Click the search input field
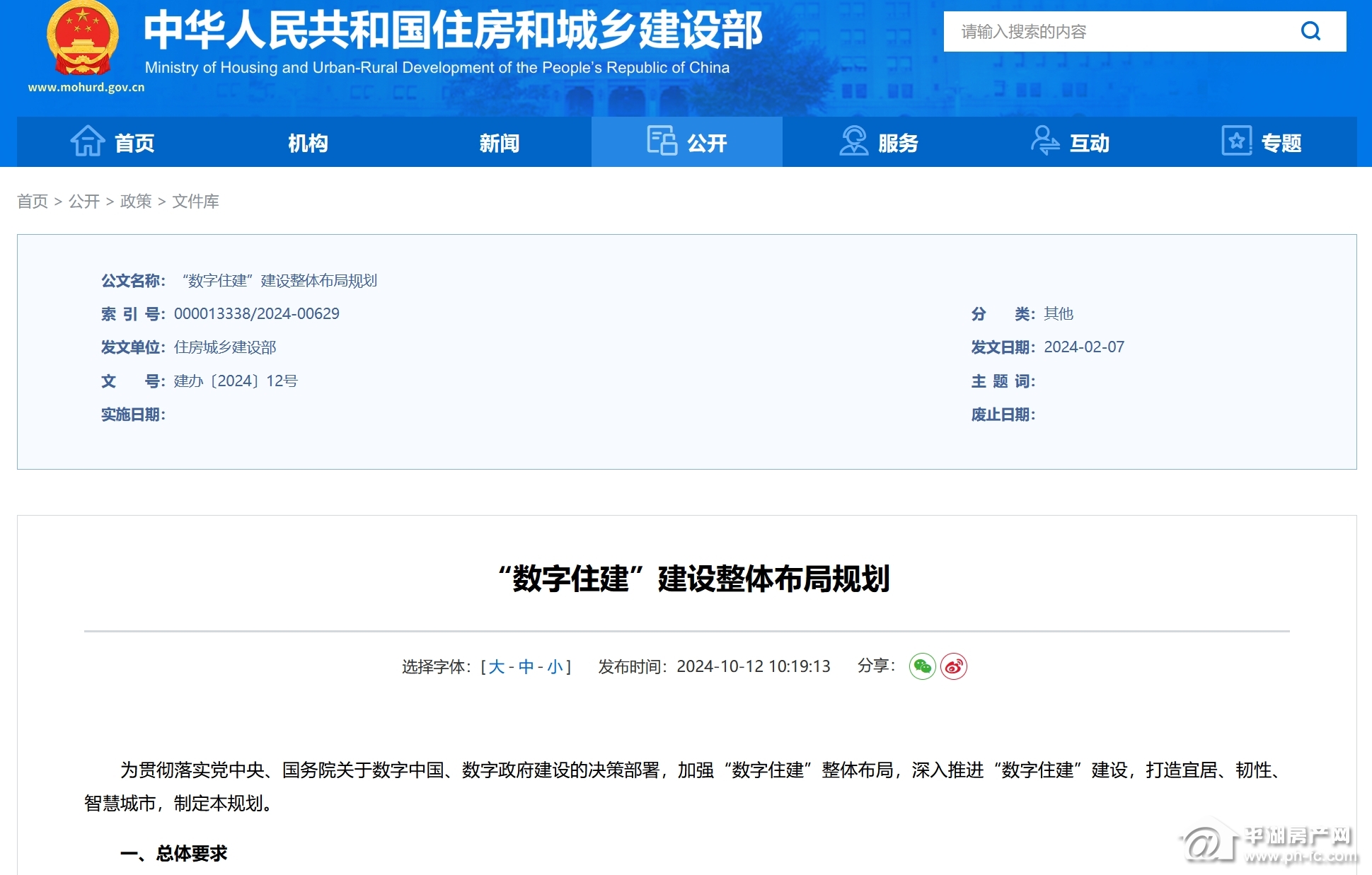1372x875 pixels. pyautogui.click(x=1122, y=31)
